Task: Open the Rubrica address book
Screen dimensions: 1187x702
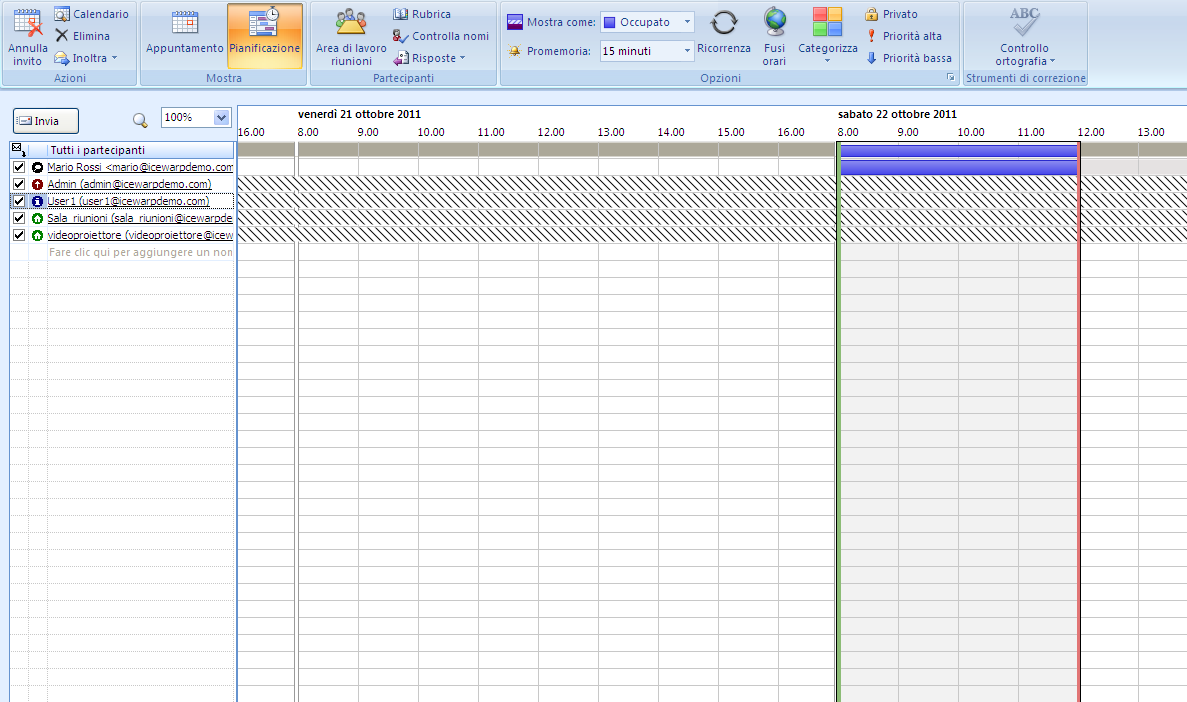Action: pyautogui.click(x=422, y=14)
